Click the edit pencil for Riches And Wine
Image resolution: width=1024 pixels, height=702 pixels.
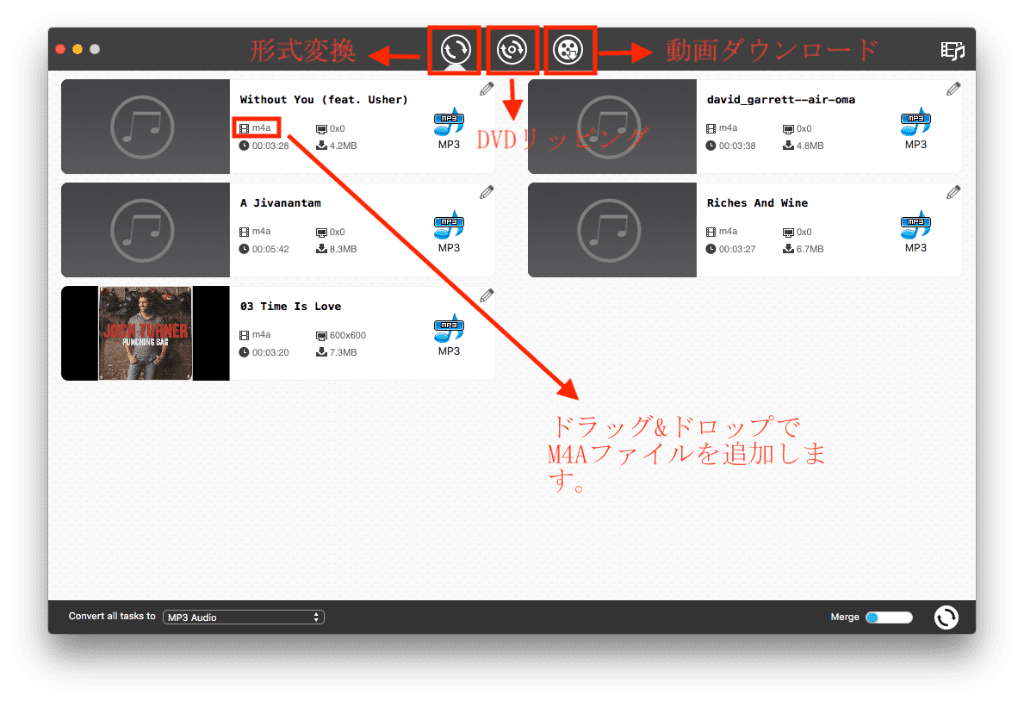click(x=953, y=192)
